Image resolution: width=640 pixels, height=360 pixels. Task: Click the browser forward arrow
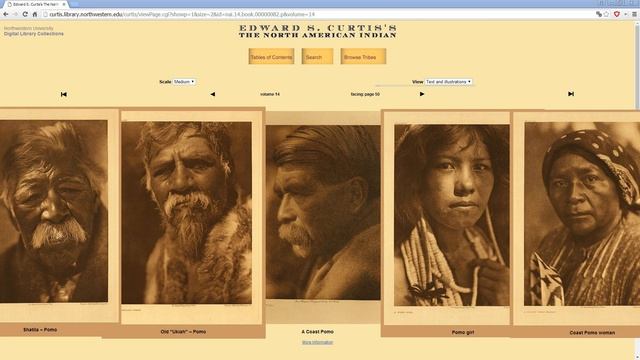15,14
